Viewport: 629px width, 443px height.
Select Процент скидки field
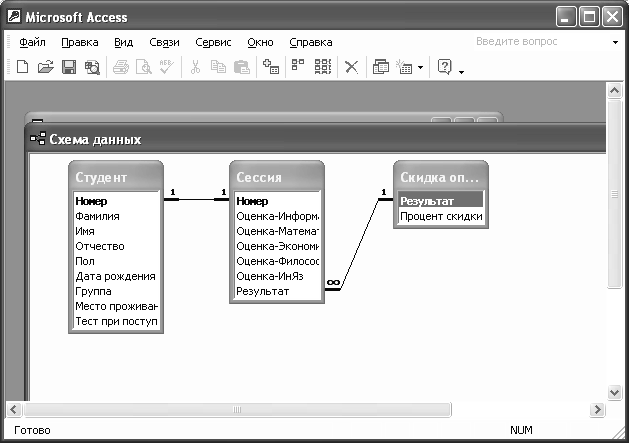pyautogui.click(x=441, y=216)
